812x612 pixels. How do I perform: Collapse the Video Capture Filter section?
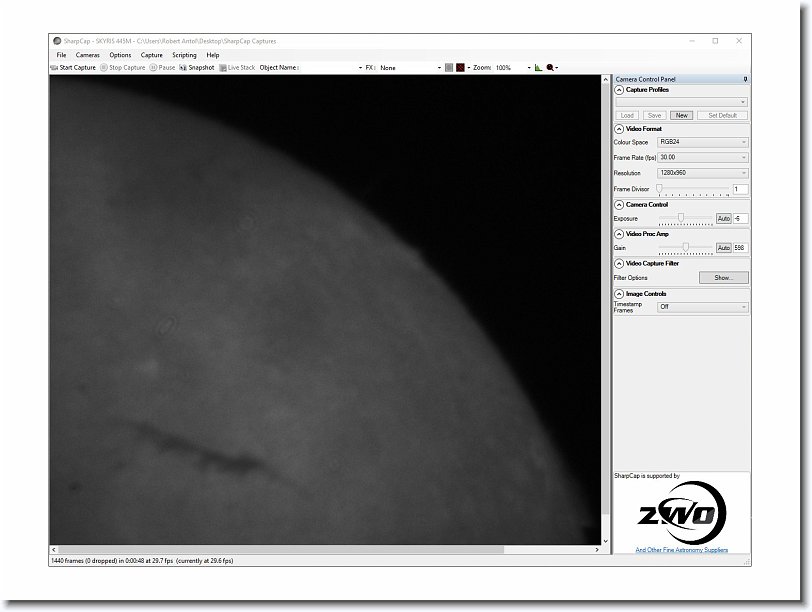[619, 264]
